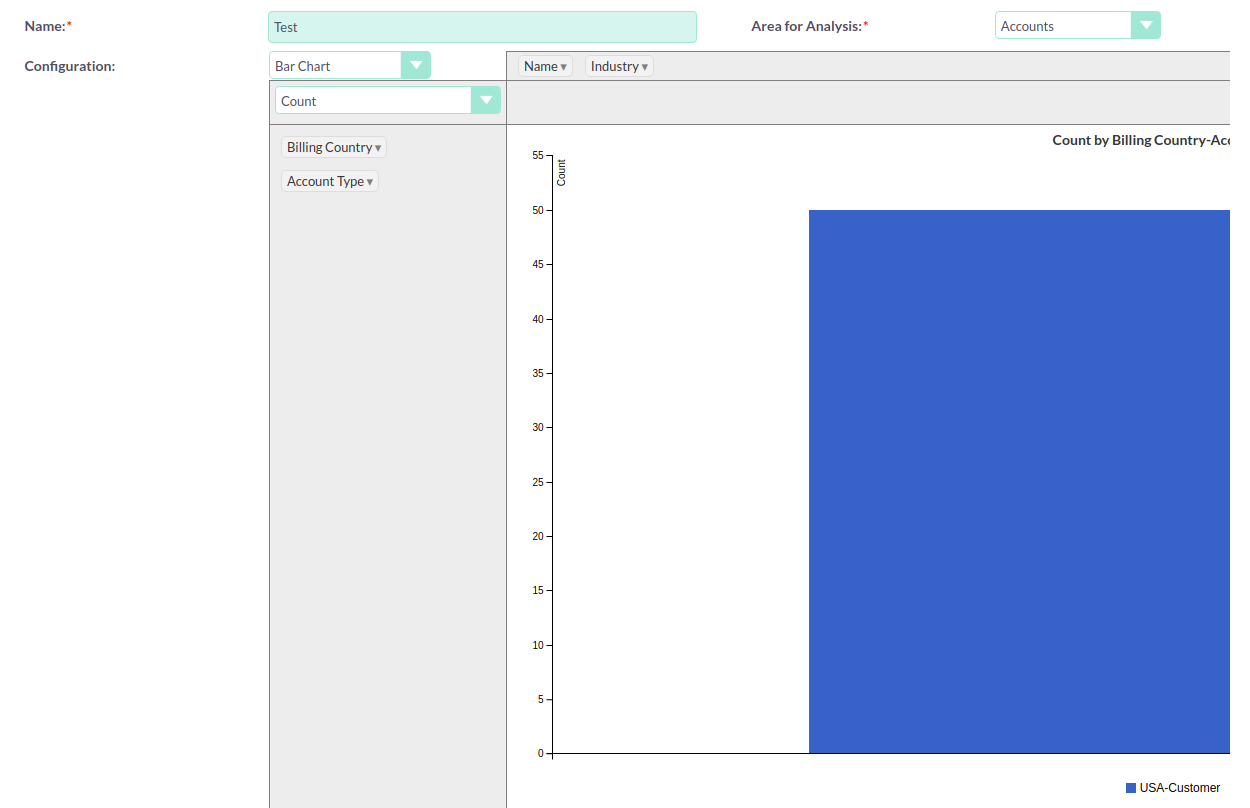Select the Billing Country grouping field
The height and width of the screenshot is (808, 1250).
(333, 147)
